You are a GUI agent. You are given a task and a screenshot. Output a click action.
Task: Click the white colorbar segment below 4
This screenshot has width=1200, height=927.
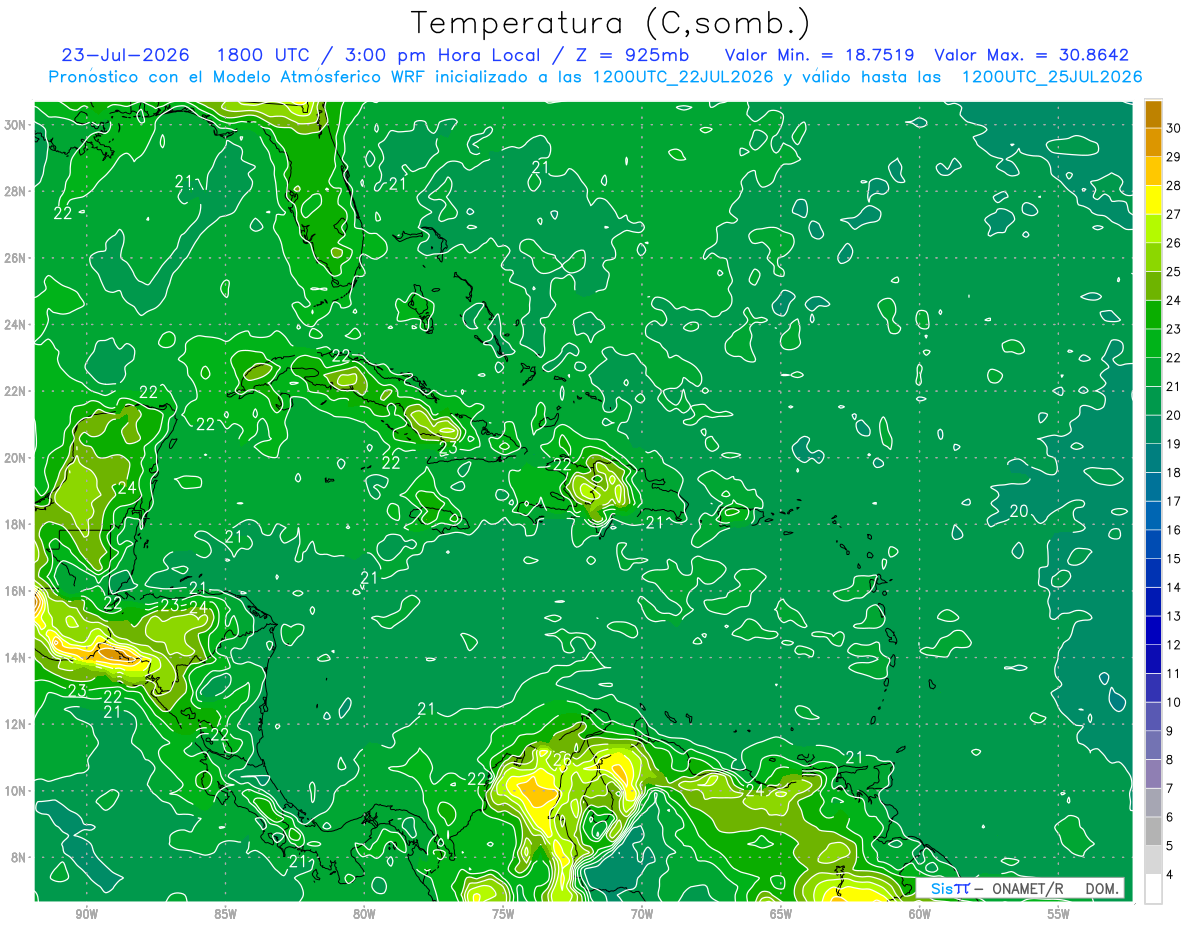pos(1153,889)
